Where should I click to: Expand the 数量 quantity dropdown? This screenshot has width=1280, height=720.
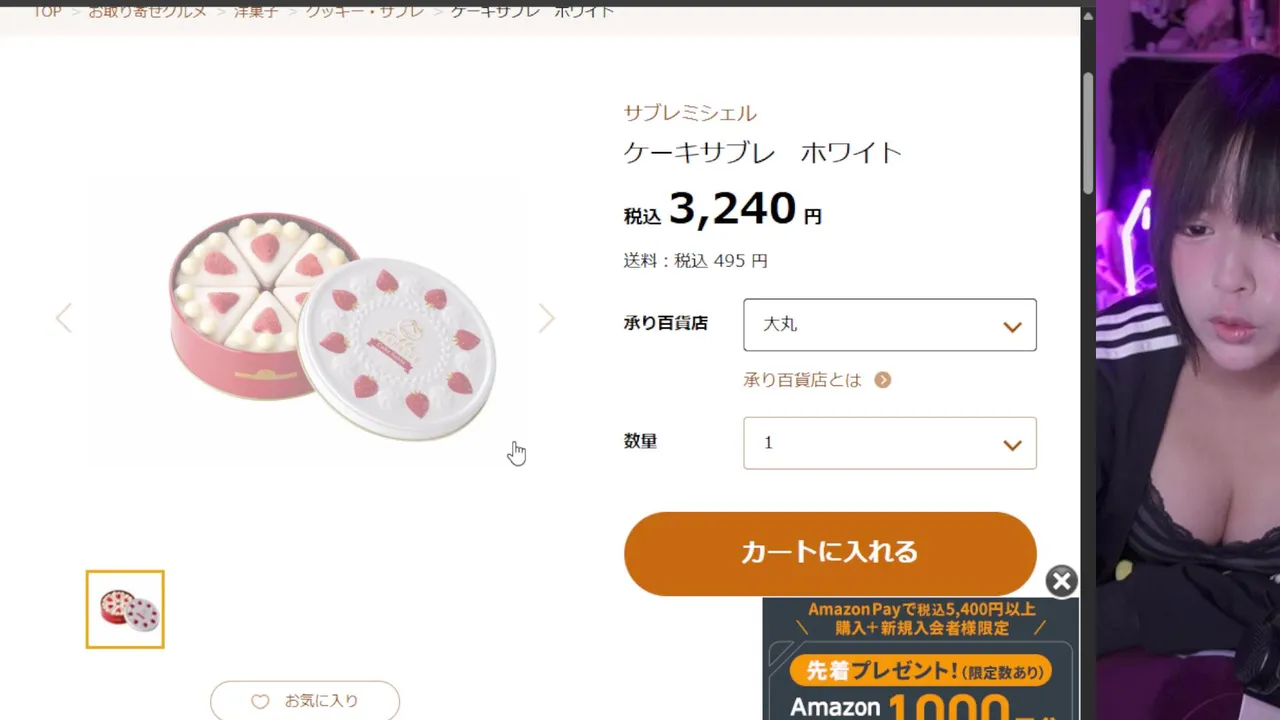click(x=889, y=443)
